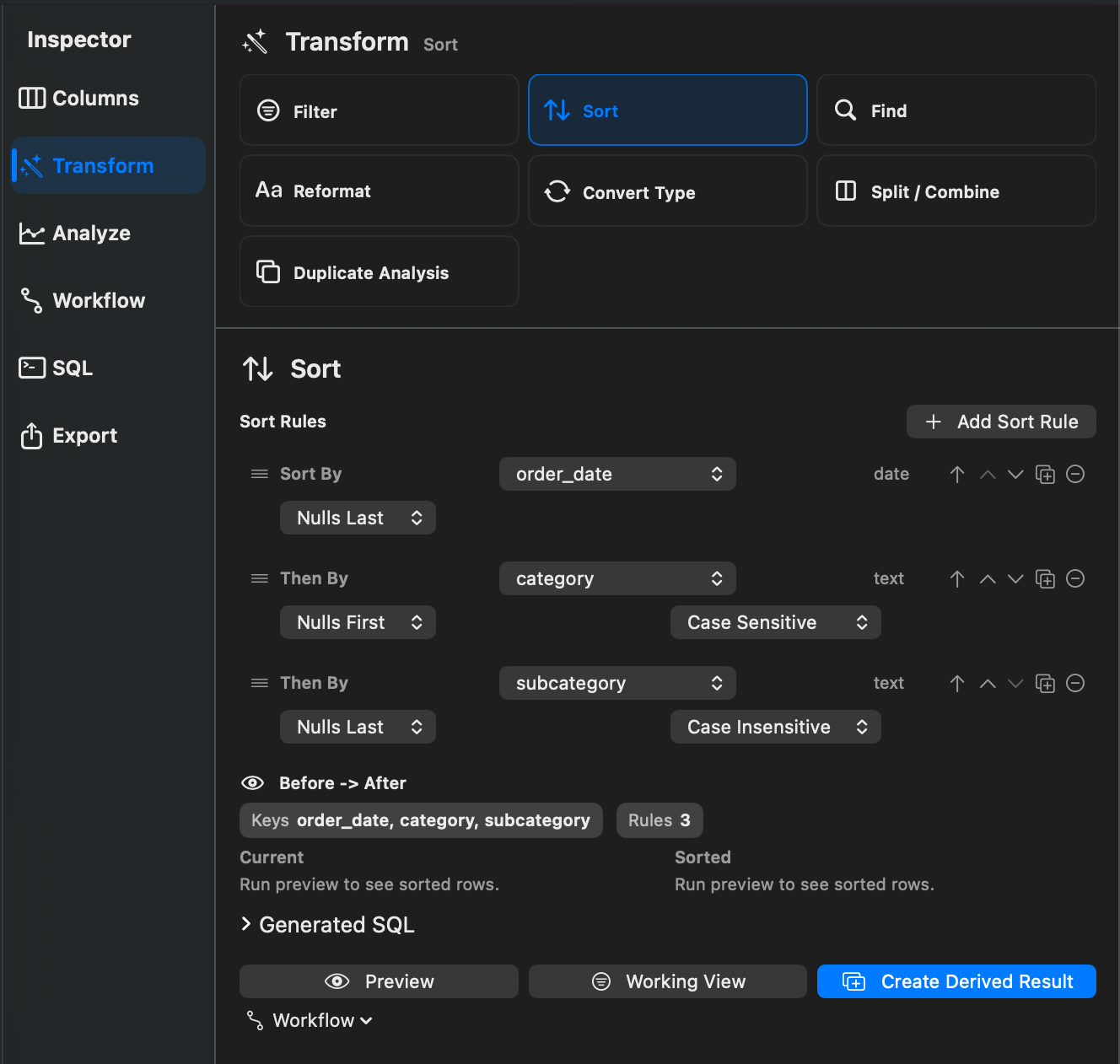Change Nulls First for category rule
This screenshot has width=1120, height=1064.
coord(358,622)
